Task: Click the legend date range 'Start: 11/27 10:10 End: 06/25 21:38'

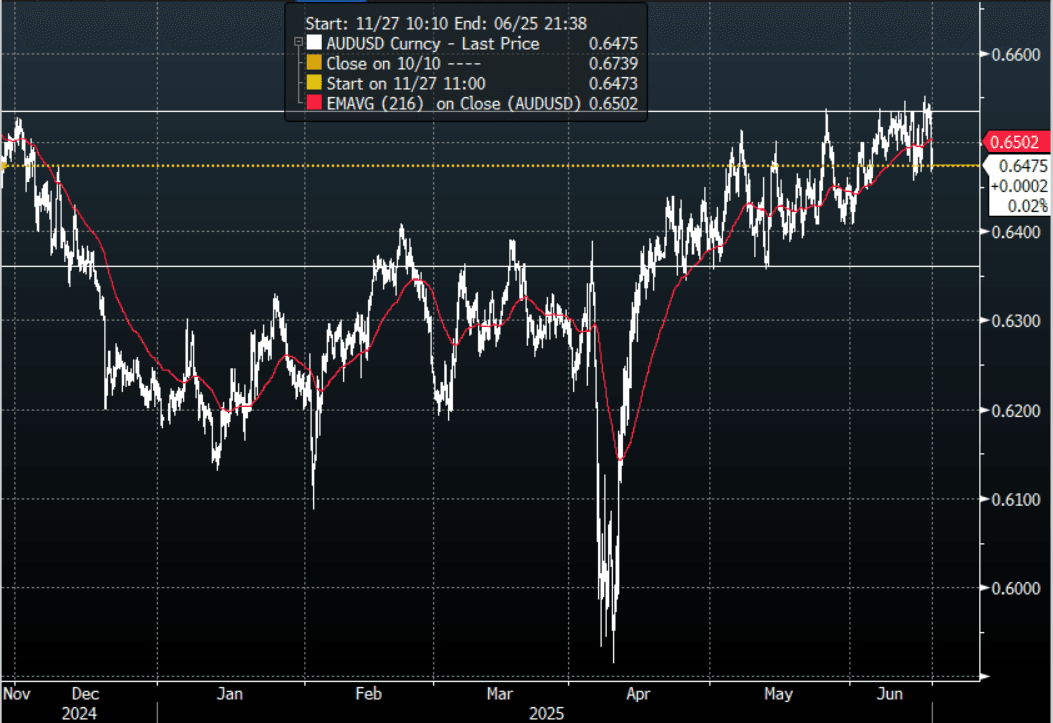Action: 446,23
